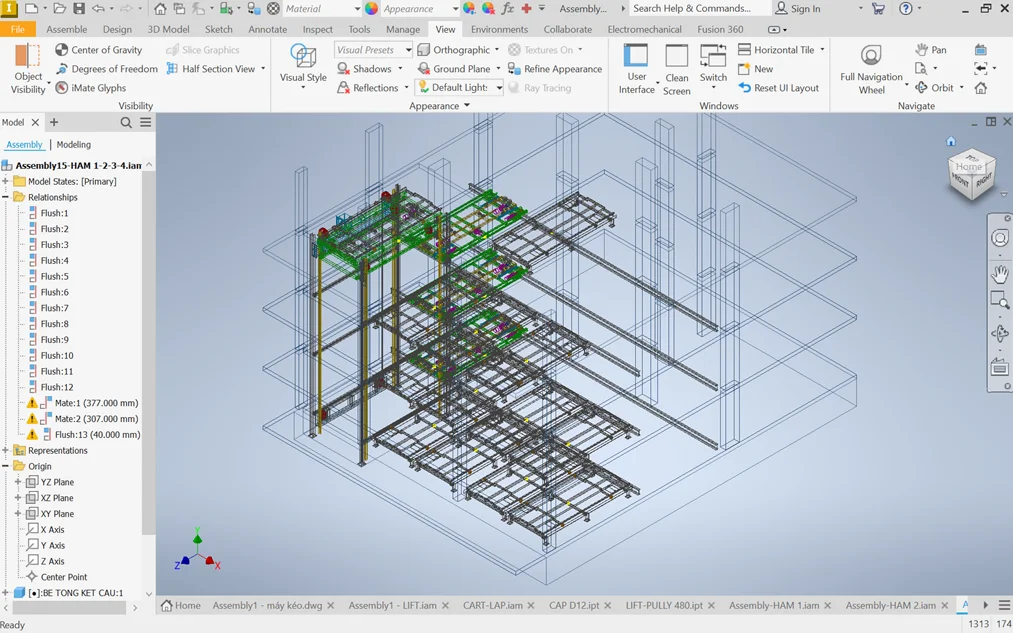1013x633 pixels.
Task: Collapse the Relationships folder
Action: [x=5, y=197]
